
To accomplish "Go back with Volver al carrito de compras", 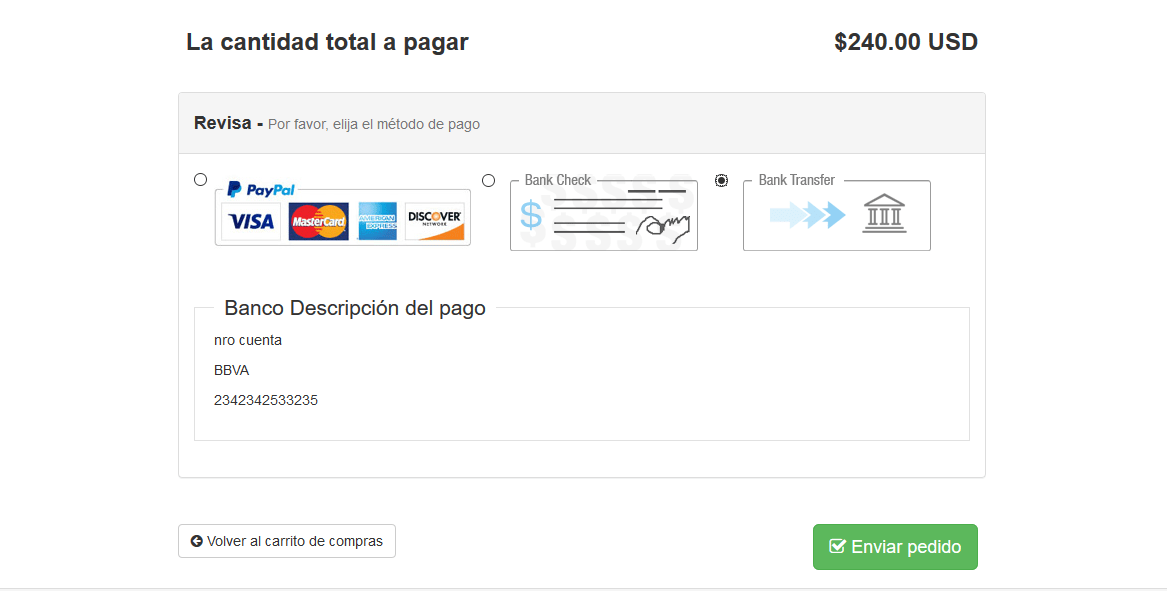I will click(x=287, y=541).
